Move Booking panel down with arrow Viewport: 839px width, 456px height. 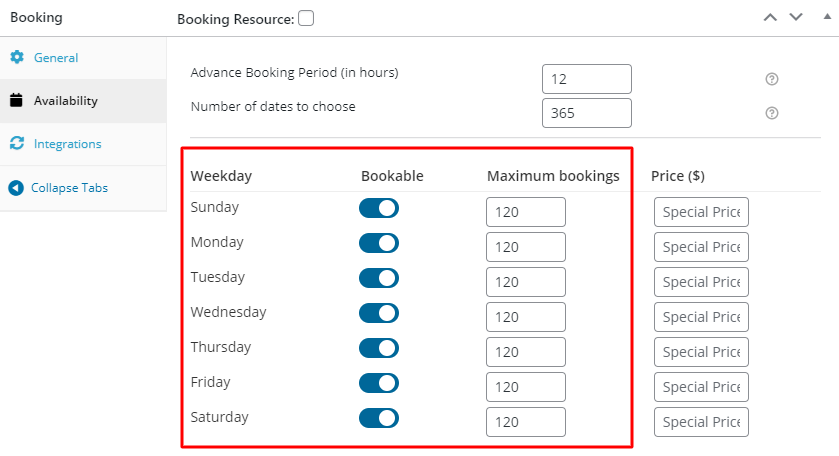[796, 17]
